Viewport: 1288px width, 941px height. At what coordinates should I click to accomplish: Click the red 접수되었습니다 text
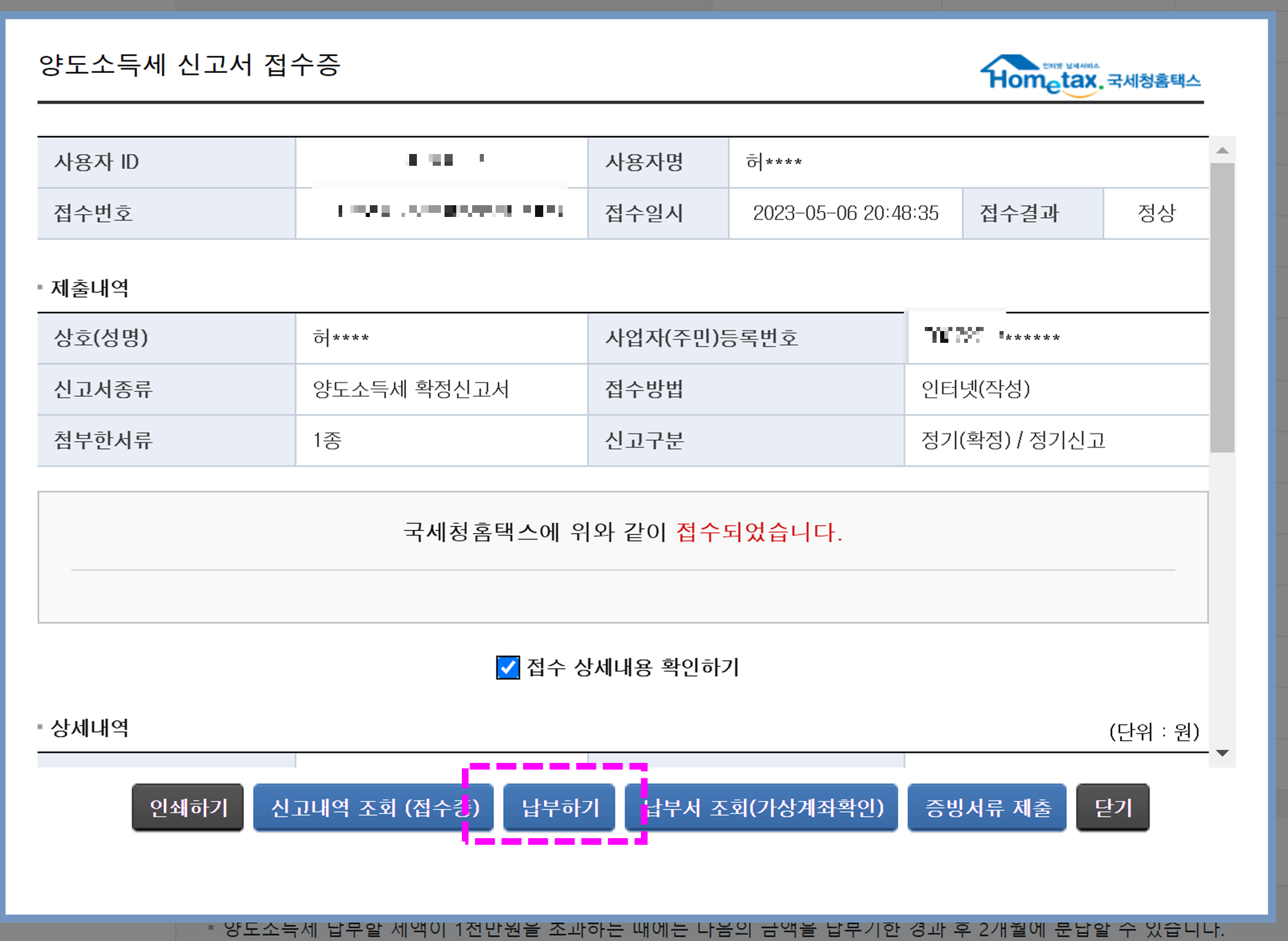(759, 532)
